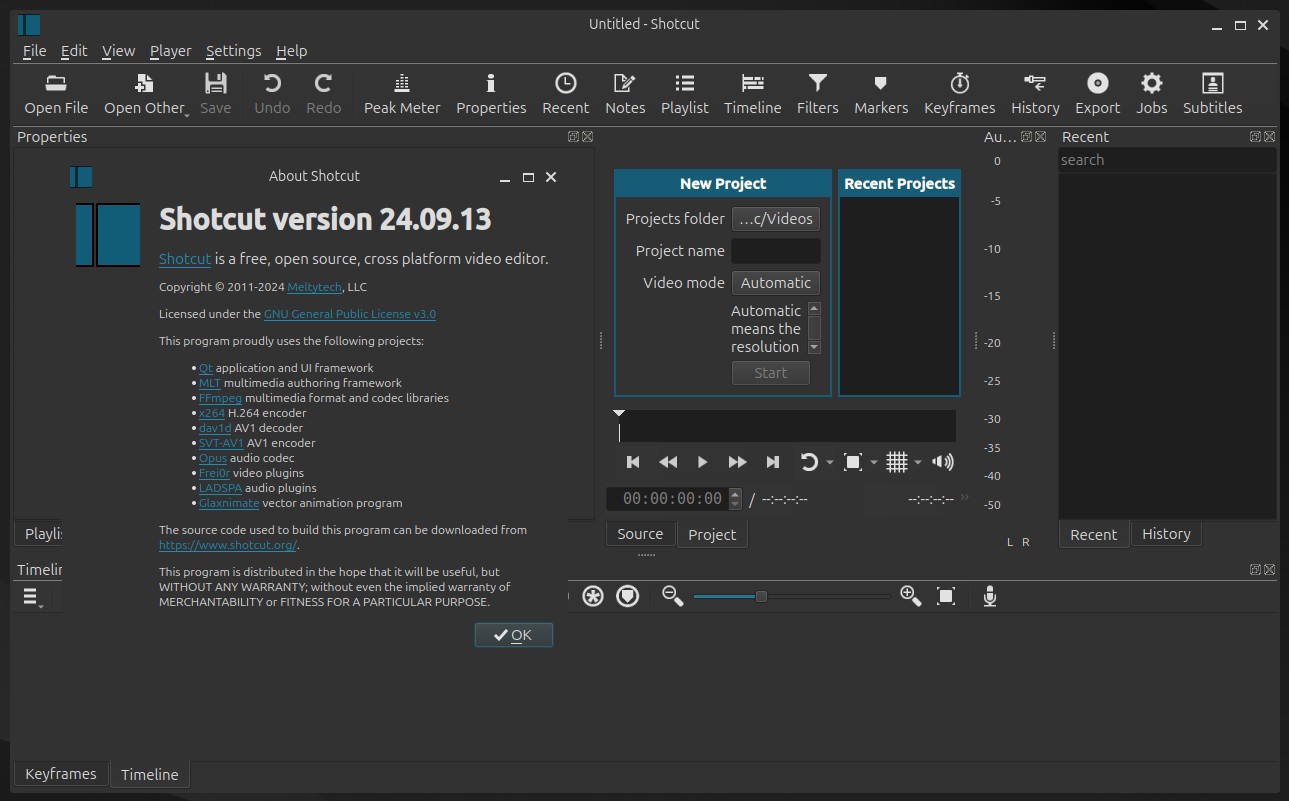Screen dimensions: 1289x801
Task: Open the Video mode Automatic dropdown
Action: point(776,283)
